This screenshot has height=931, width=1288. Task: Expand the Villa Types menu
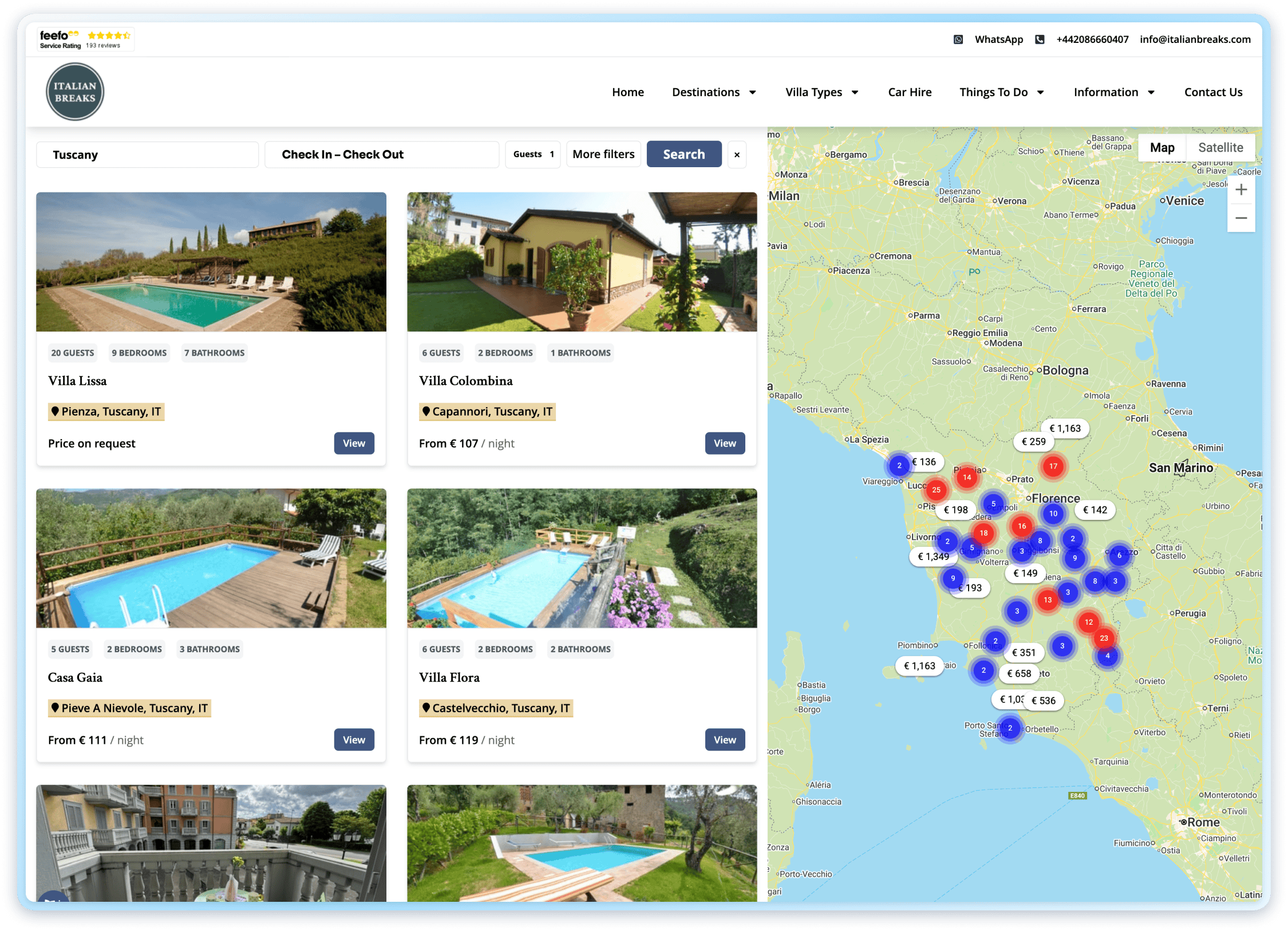pyautogui.click(x=821, y=92)
